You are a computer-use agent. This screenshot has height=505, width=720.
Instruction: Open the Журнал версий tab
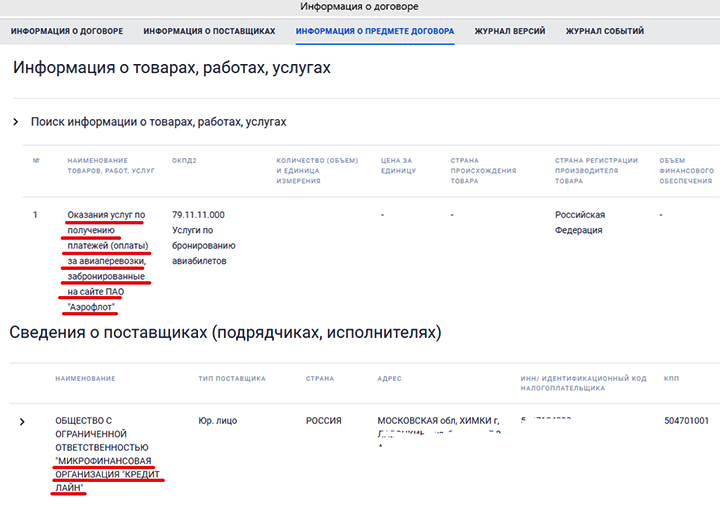coord(510,32)
